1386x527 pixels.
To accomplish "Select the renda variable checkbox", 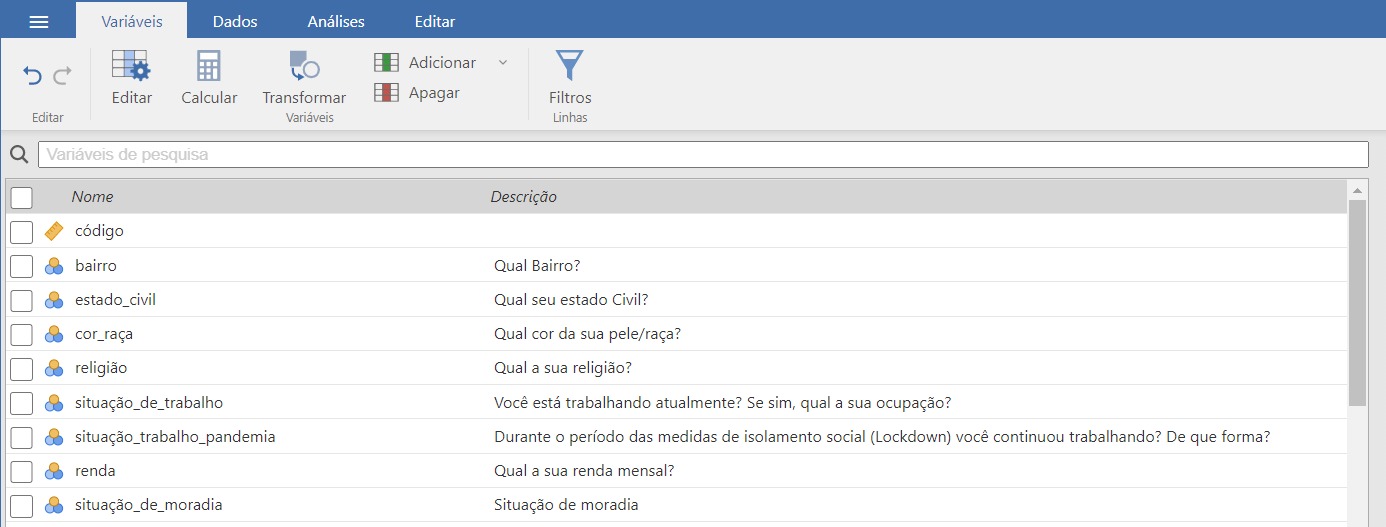I will click(22, 471).
